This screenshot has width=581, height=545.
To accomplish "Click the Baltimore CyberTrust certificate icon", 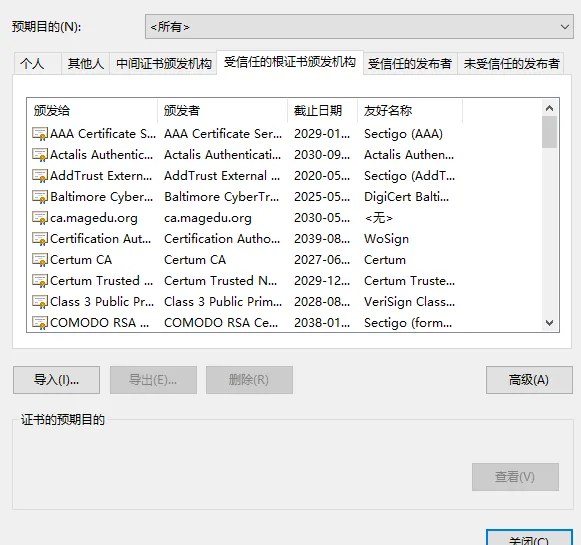I will tap(40, 197).
